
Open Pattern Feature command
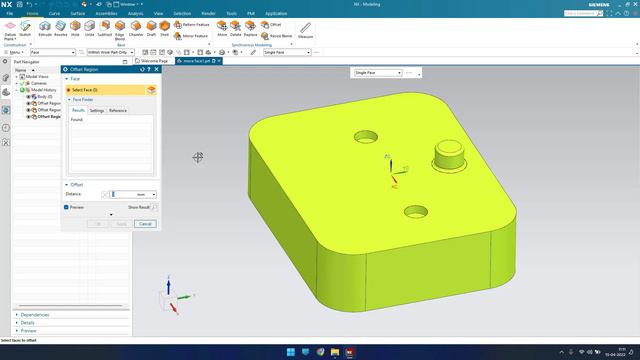coord(191,25)
